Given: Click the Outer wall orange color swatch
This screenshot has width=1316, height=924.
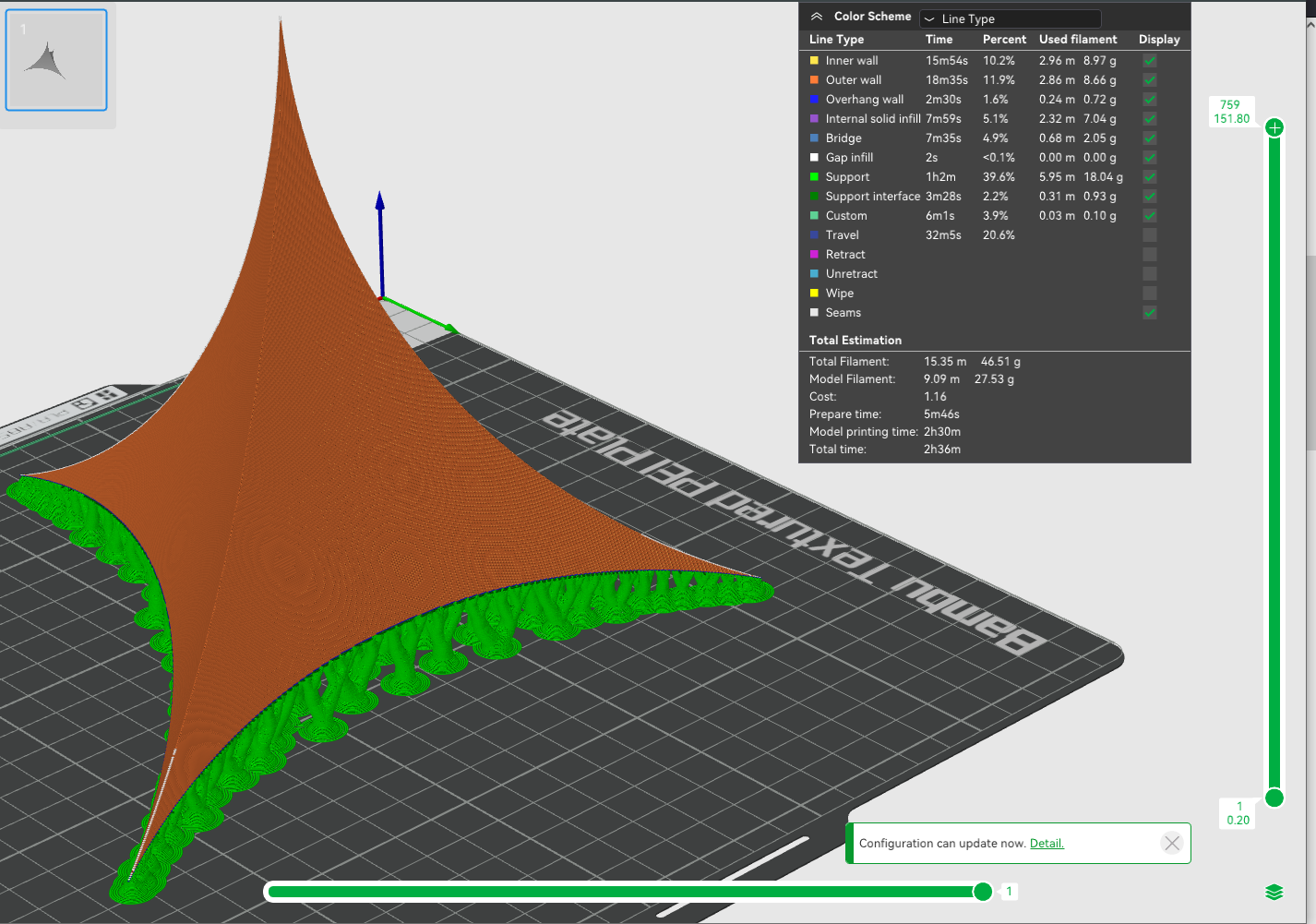Looking at the screenshot, I should [814, 80].
